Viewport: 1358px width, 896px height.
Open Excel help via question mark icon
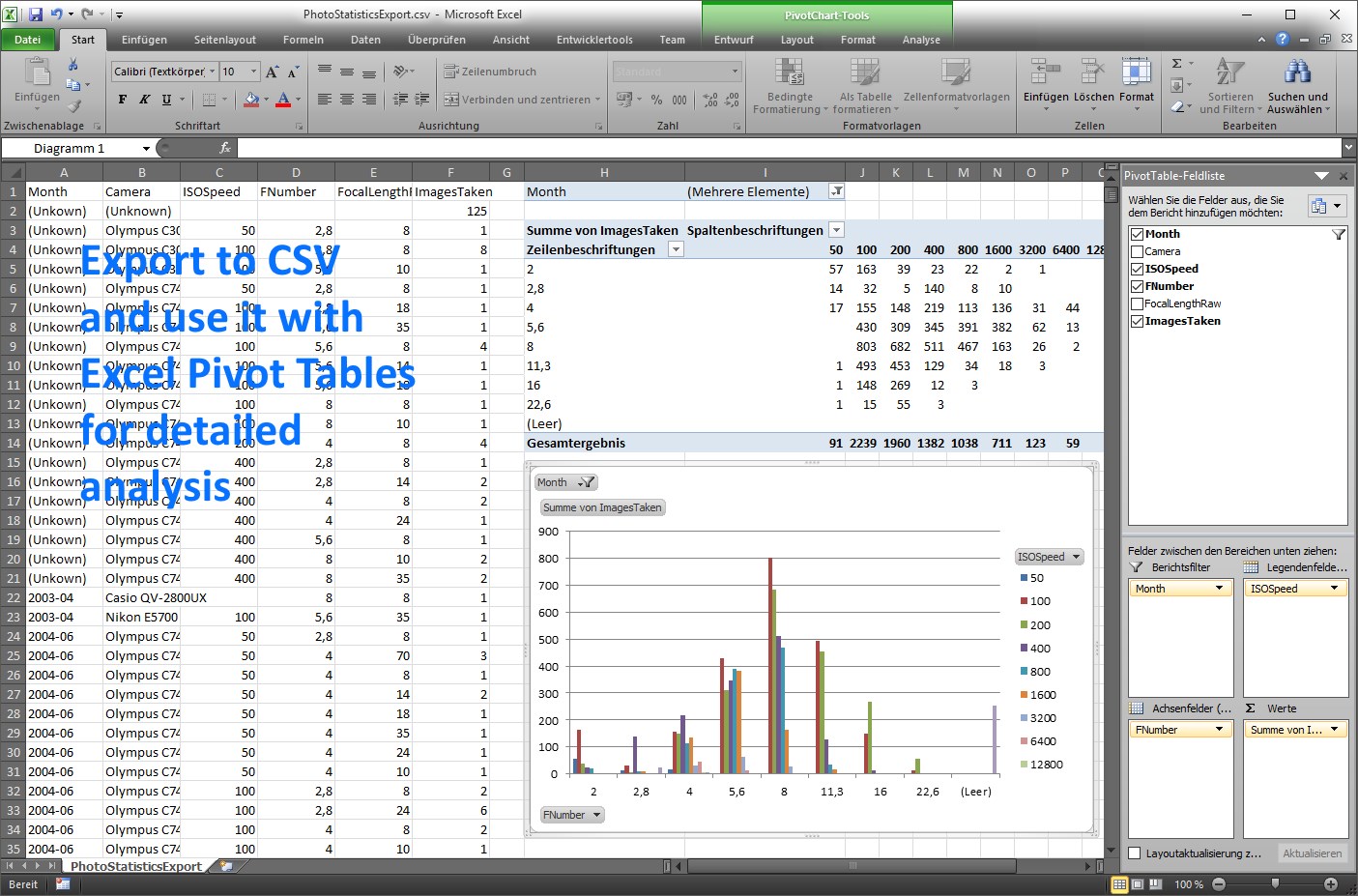(x=1282, y=40)
